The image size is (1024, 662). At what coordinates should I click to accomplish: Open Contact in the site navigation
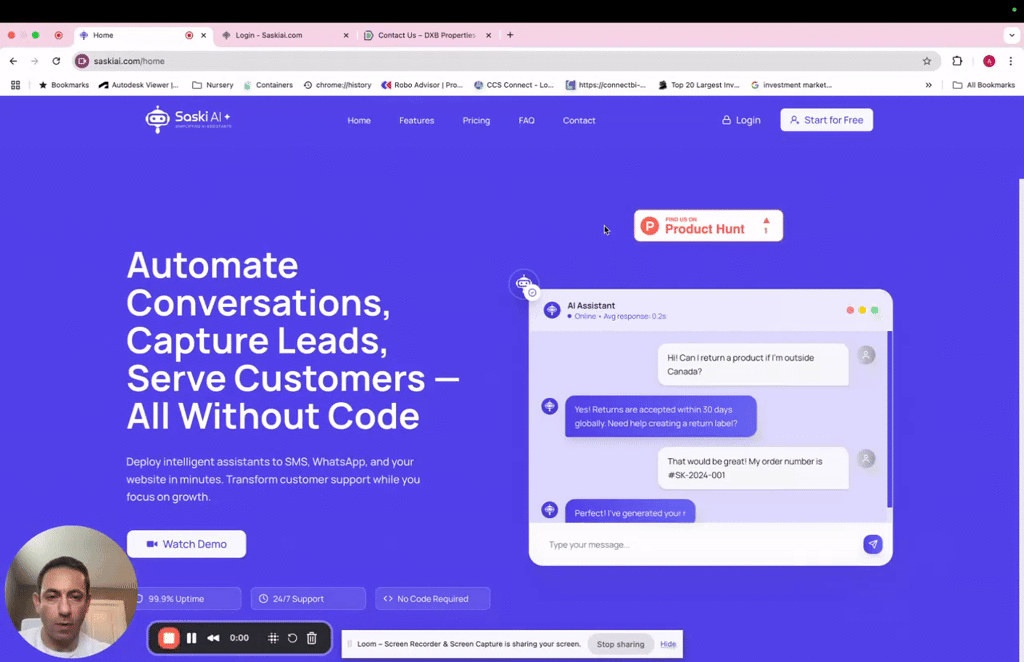pos(579,120)
